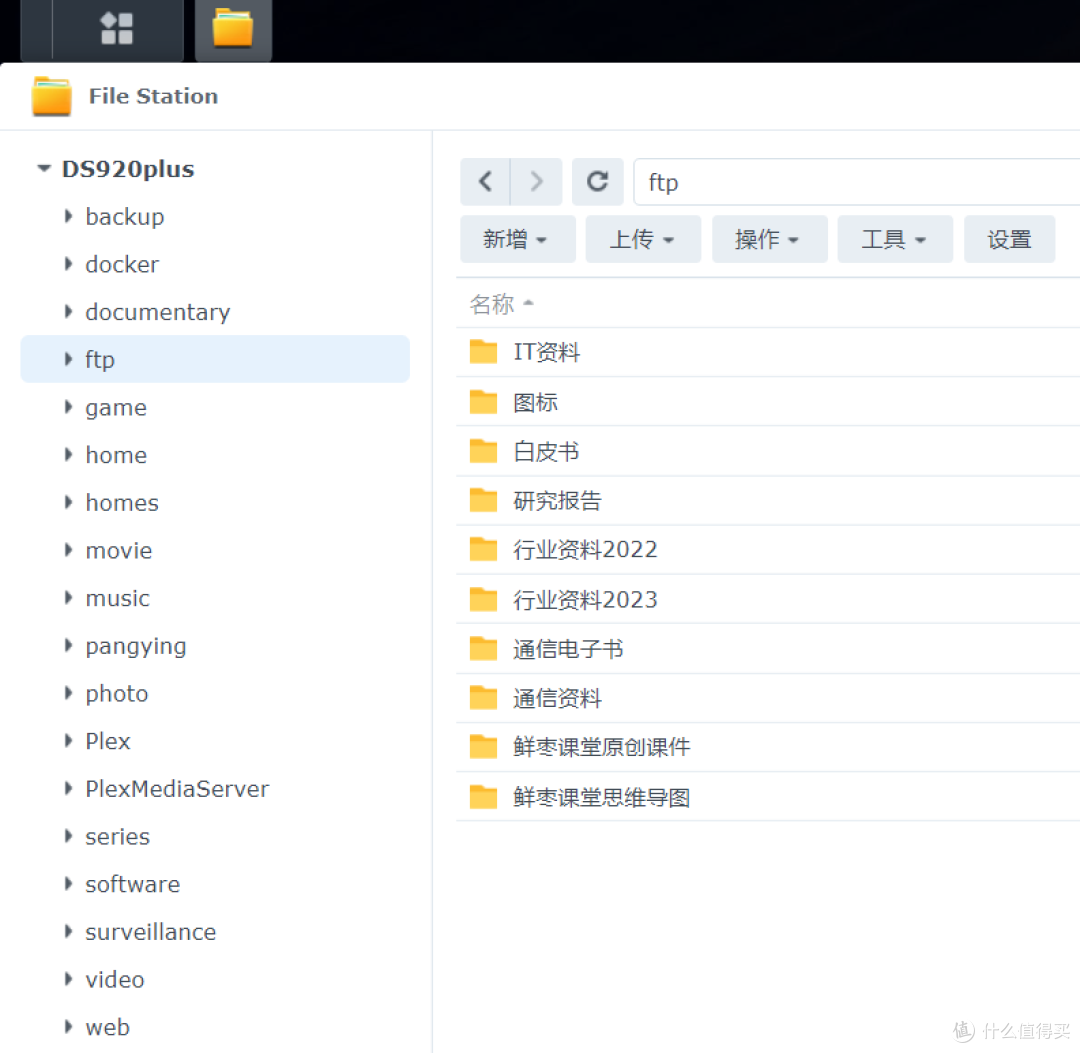Viewport: 1080px width, 1053px height.
Task: Select the PlexMediaServer shared folder
Action: tap(177, 789)
